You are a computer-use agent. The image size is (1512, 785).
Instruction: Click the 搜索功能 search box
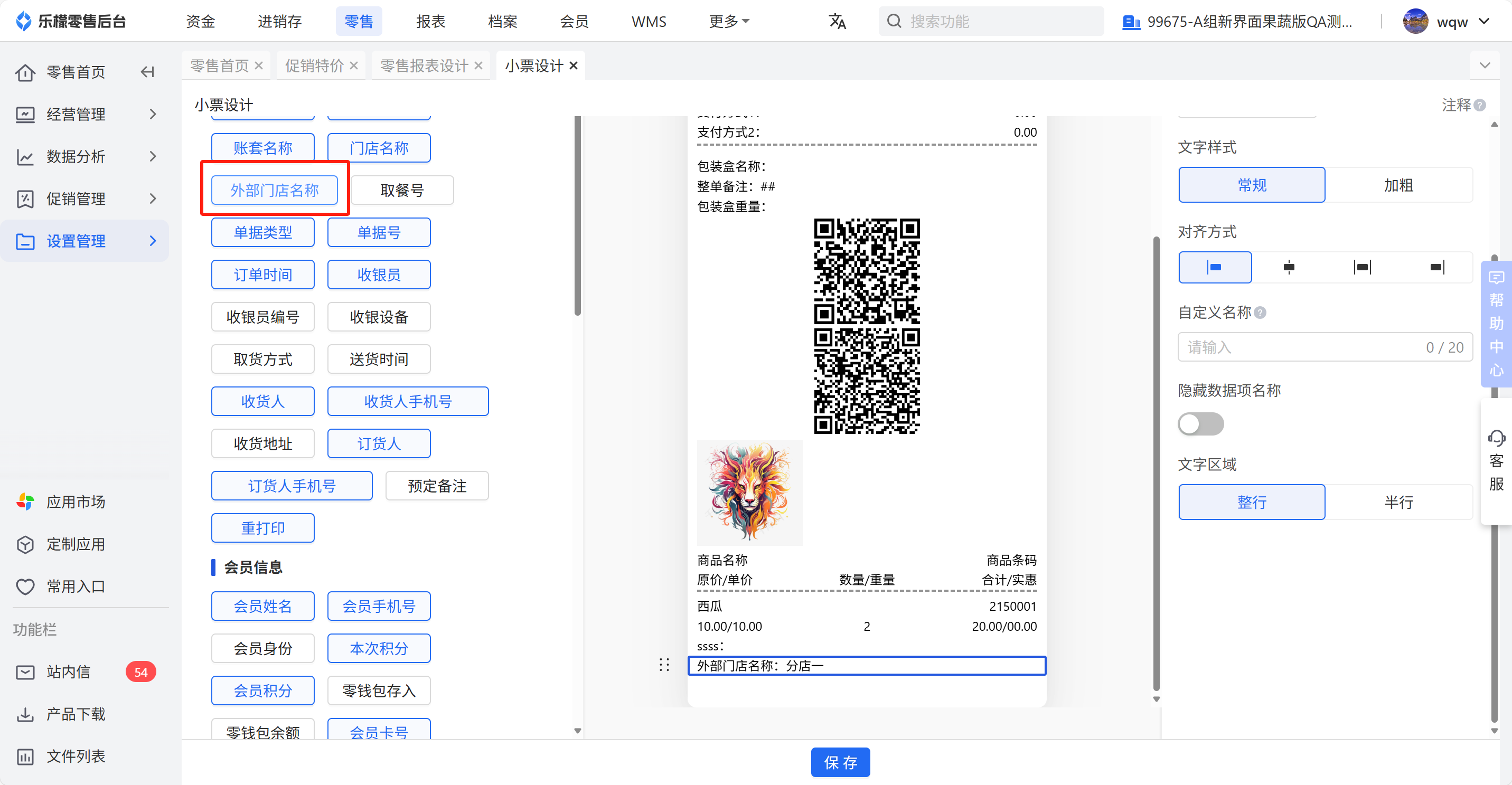[991, 21]
